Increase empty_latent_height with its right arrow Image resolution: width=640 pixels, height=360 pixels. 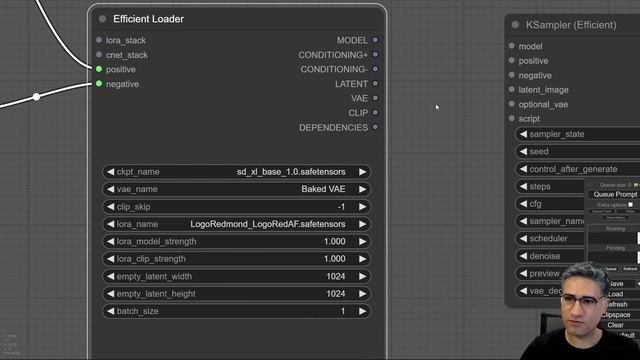362,294
